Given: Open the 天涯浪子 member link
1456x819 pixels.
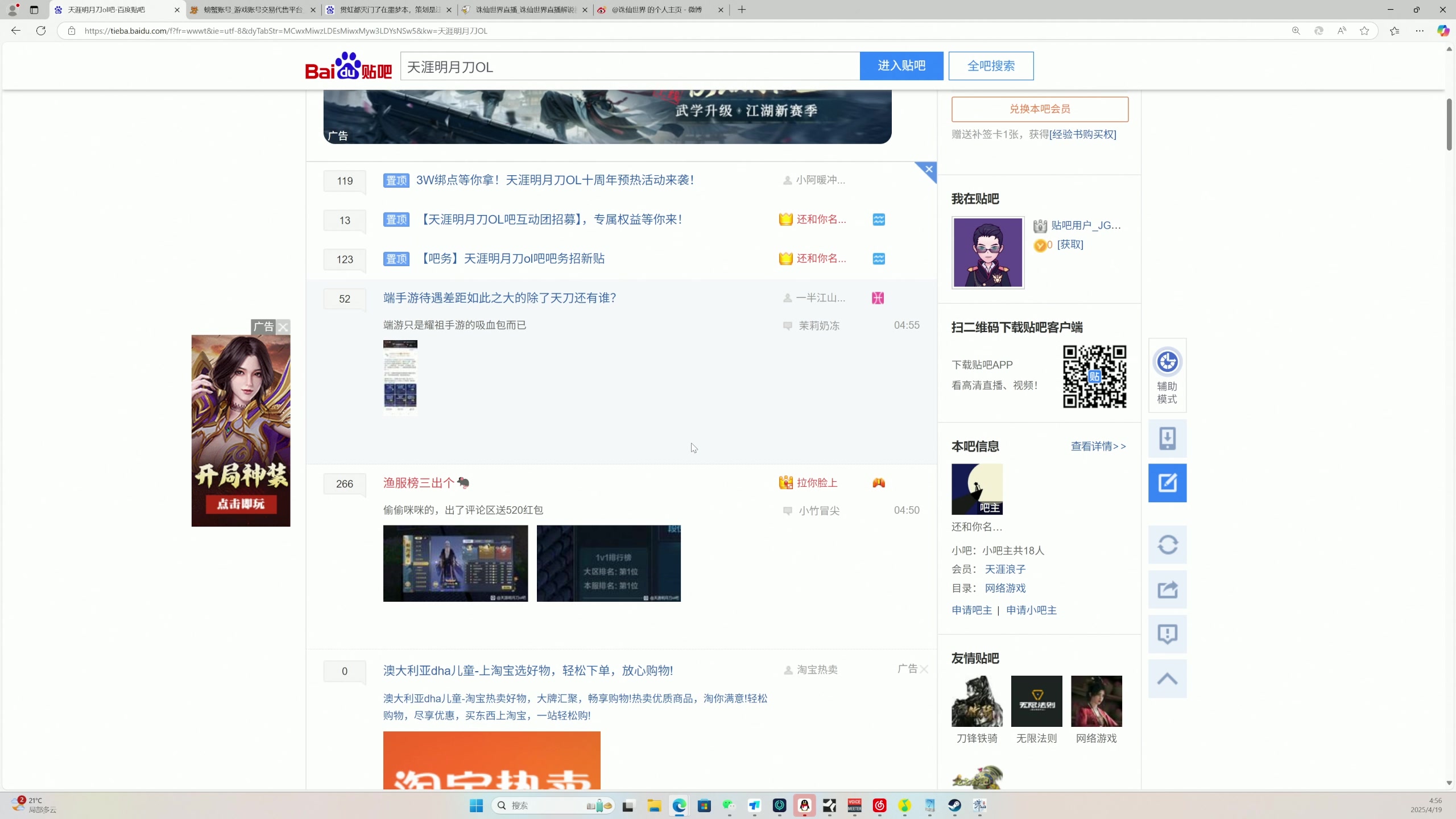Looking at the screenshot, I should [x=1005, y=569].
